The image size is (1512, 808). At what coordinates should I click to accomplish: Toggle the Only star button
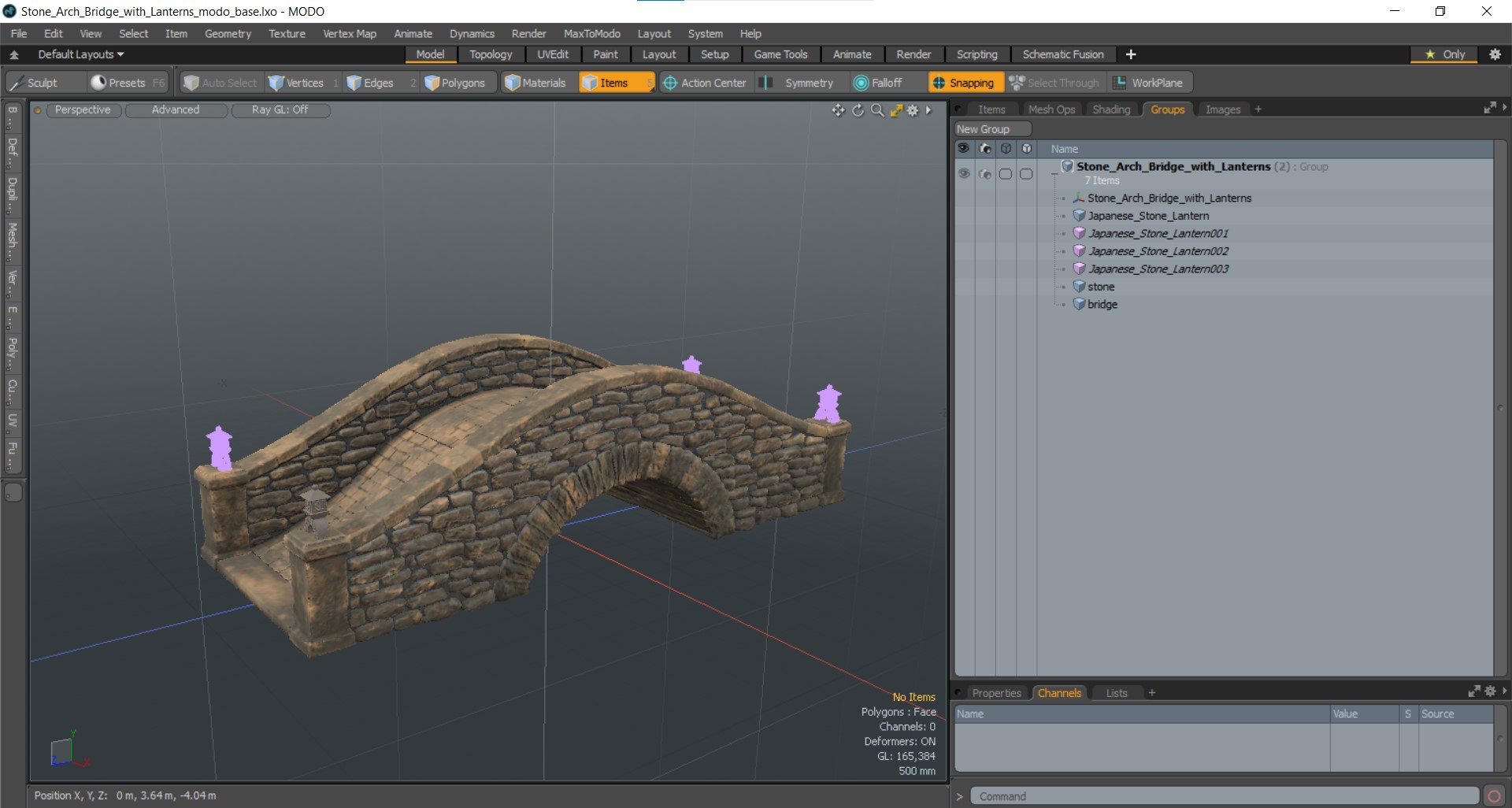tap(1445, 54)
